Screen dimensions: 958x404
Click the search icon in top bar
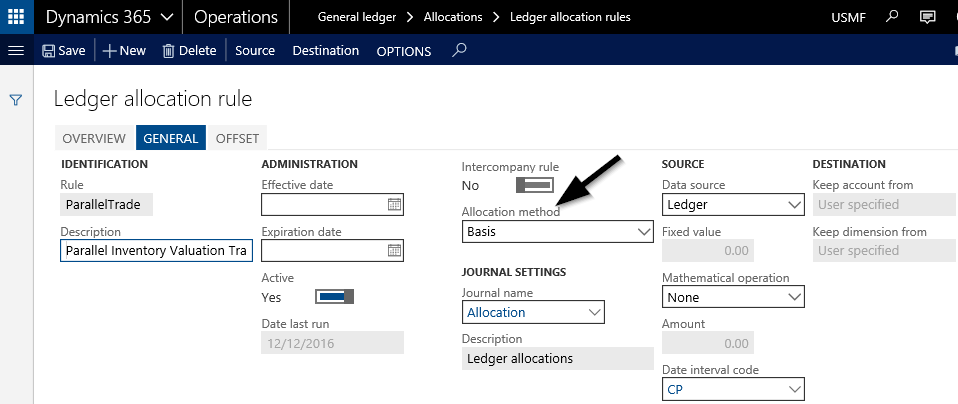coord(892,17)
